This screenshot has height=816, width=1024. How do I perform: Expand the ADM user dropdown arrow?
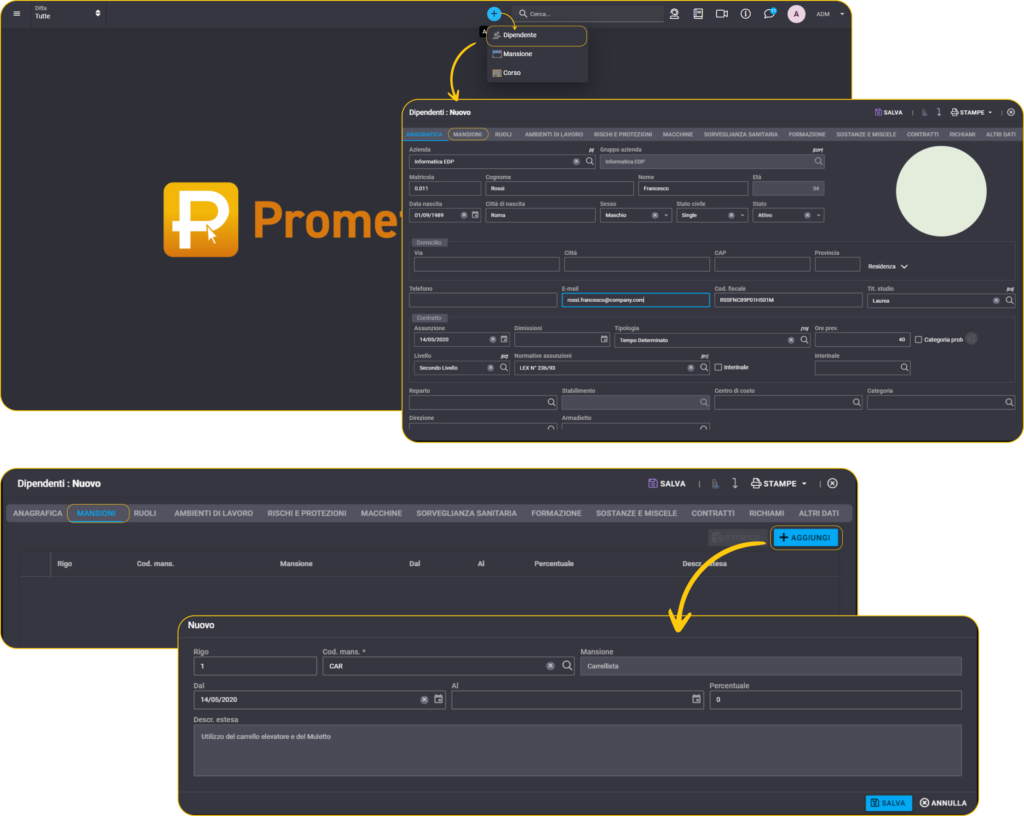tap(842, 14)
